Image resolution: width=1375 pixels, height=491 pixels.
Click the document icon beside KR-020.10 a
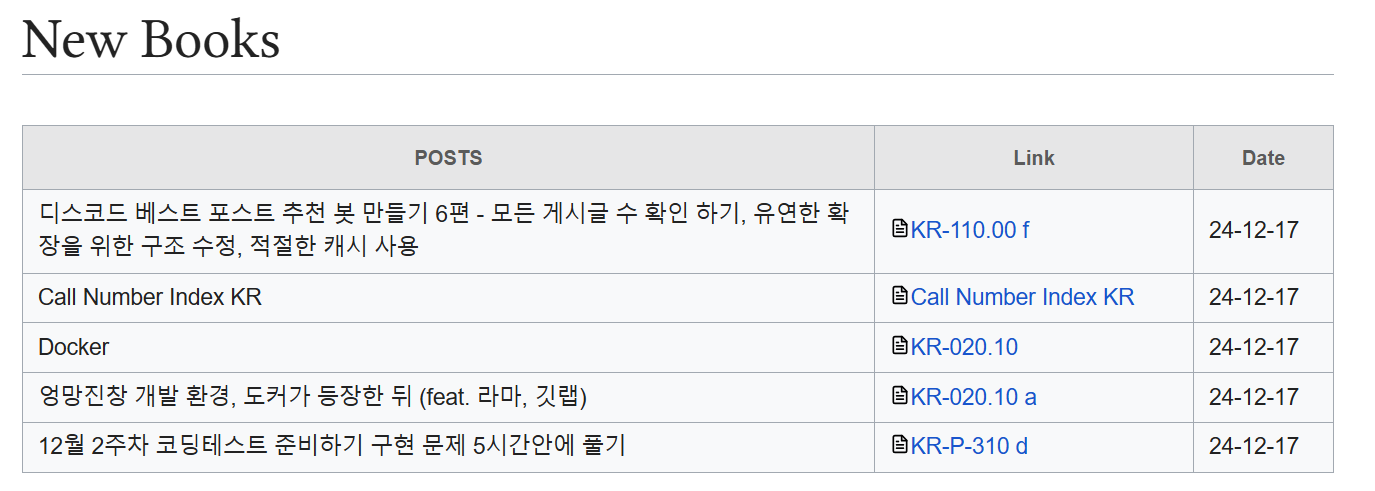[899, 396]
